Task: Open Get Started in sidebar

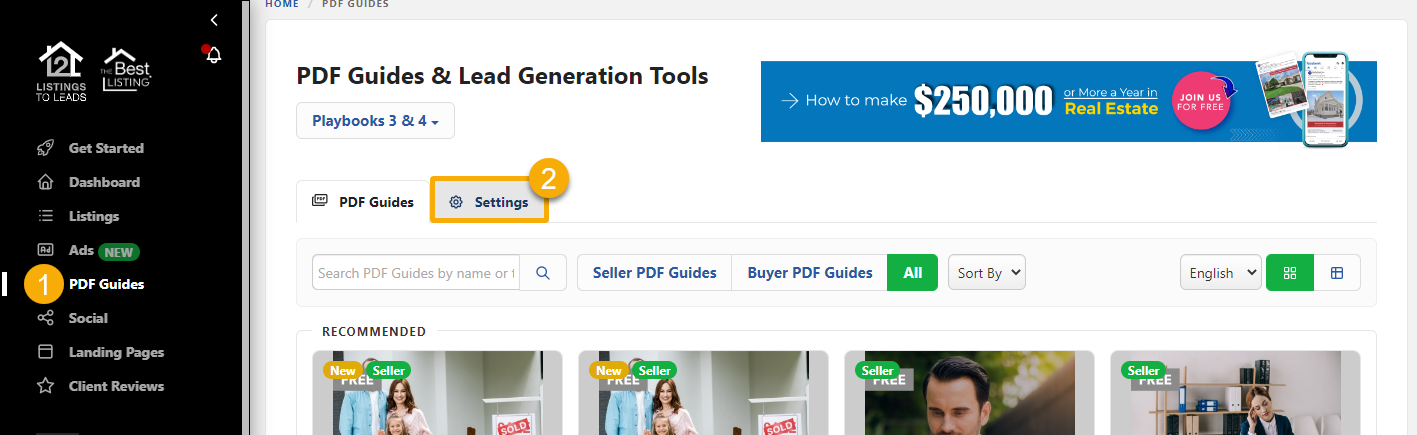Action: [x=106, y=148]
